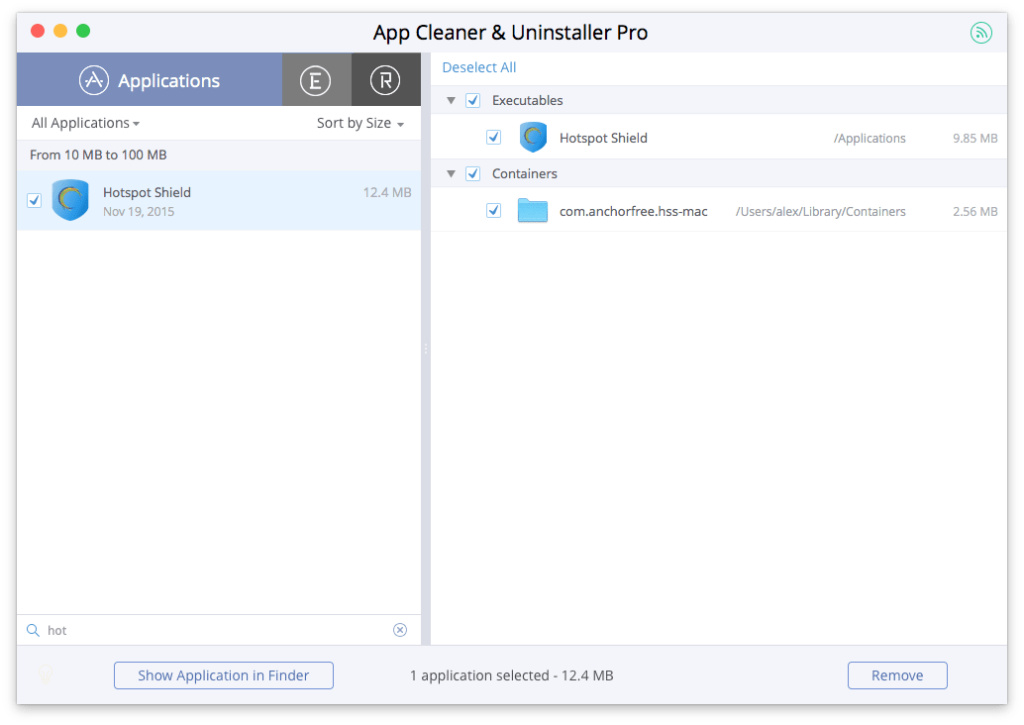Uncheck Hotspot Shield in the applications list
The image size is (1024, 725).
click(35, 201)
